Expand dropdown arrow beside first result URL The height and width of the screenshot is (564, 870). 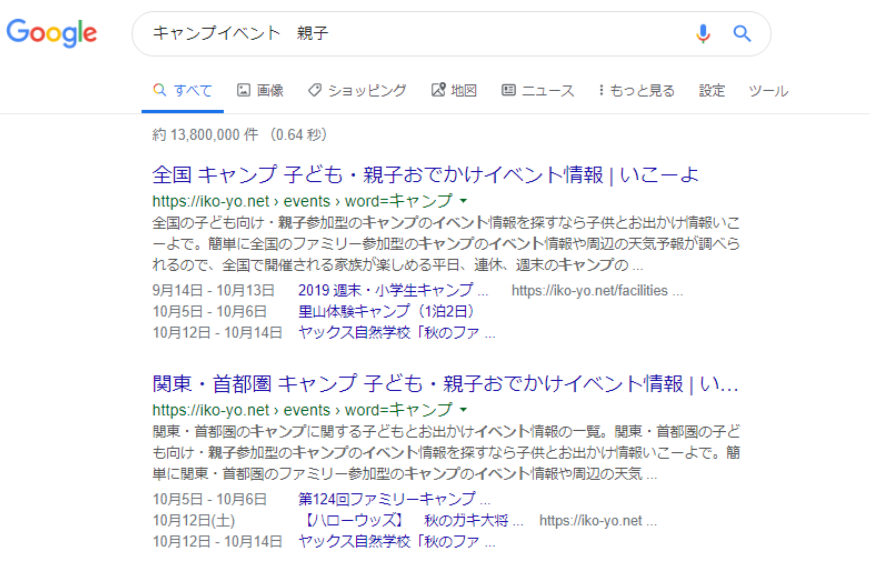[463, 200]
